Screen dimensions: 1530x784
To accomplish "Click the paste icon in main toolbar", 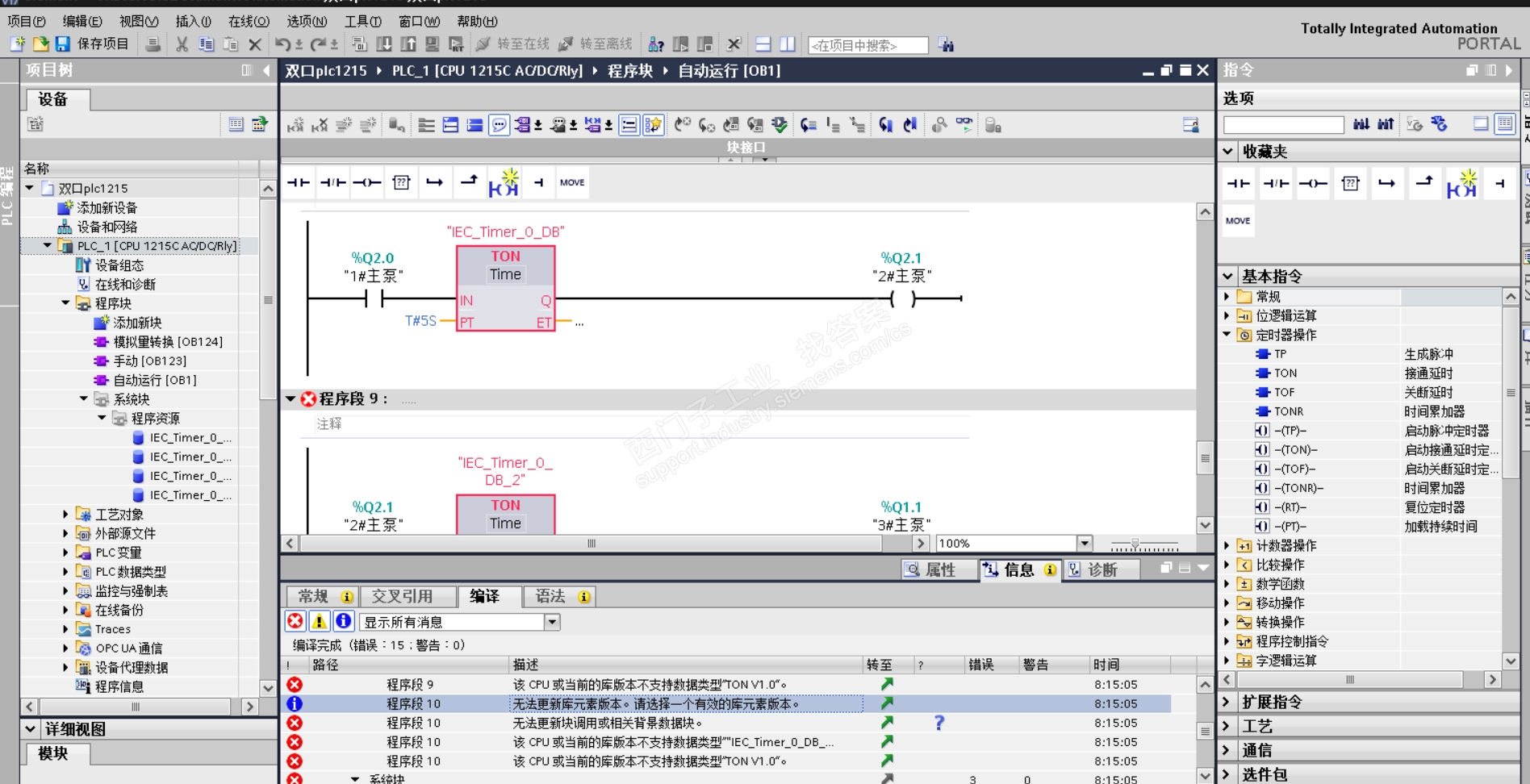I will pyautogui.click(x=231, y=44).
